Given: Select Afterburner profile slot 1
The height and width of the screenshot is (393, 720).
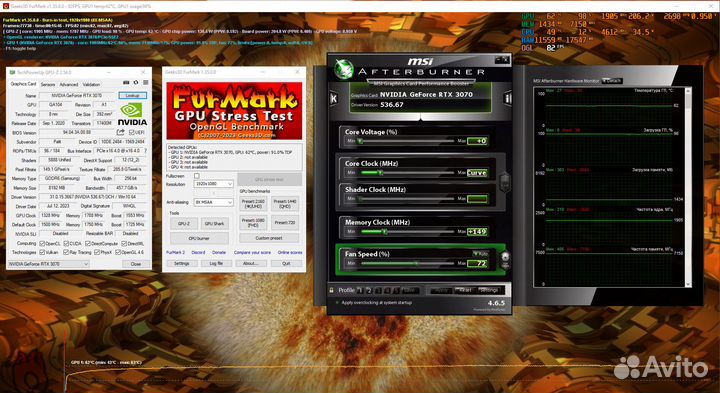Looking at the screenshot, I should 360,291.
